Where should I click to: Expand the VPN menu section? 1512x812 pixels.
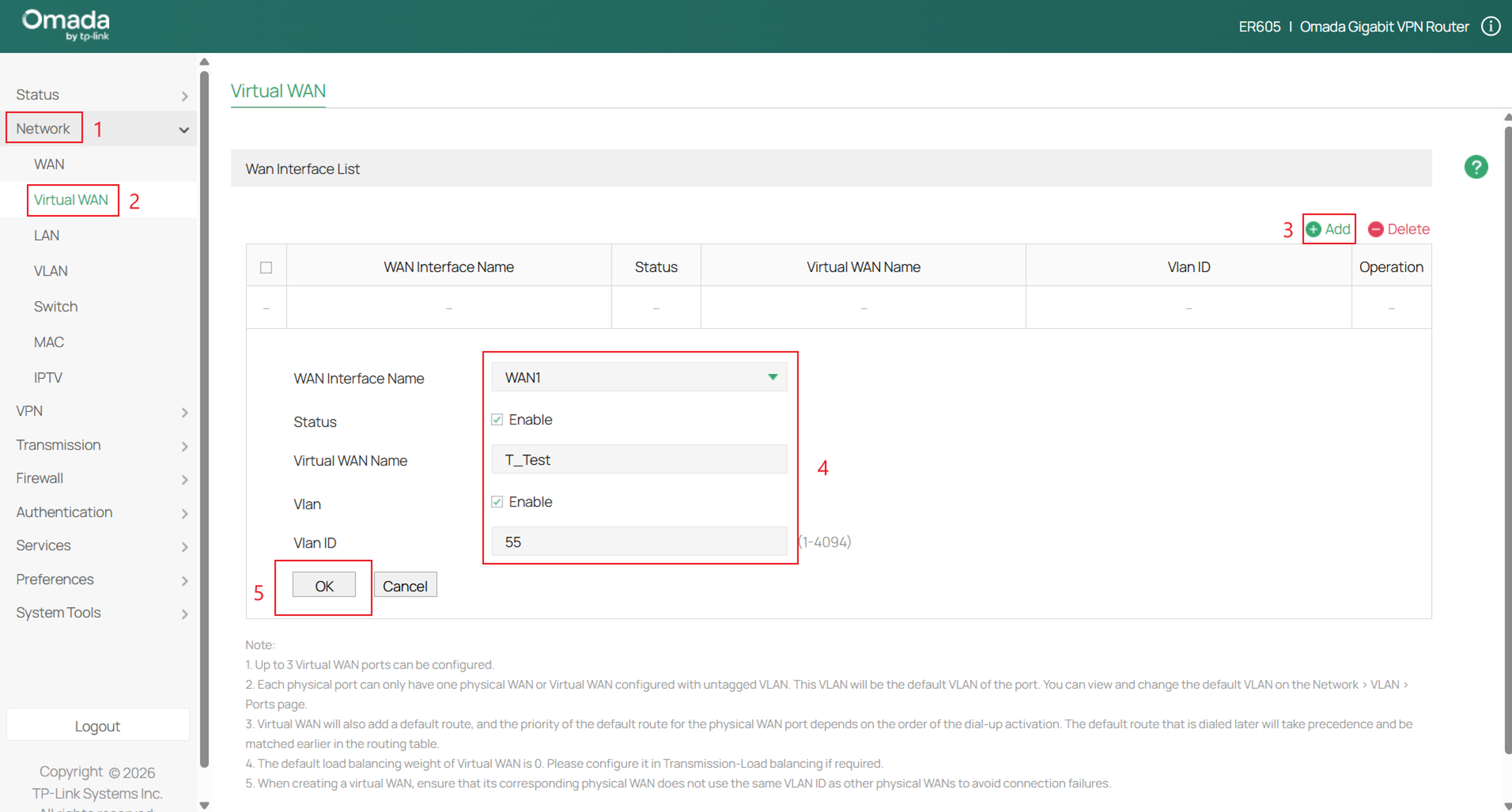pyautogui.click(x=100, y=411)
